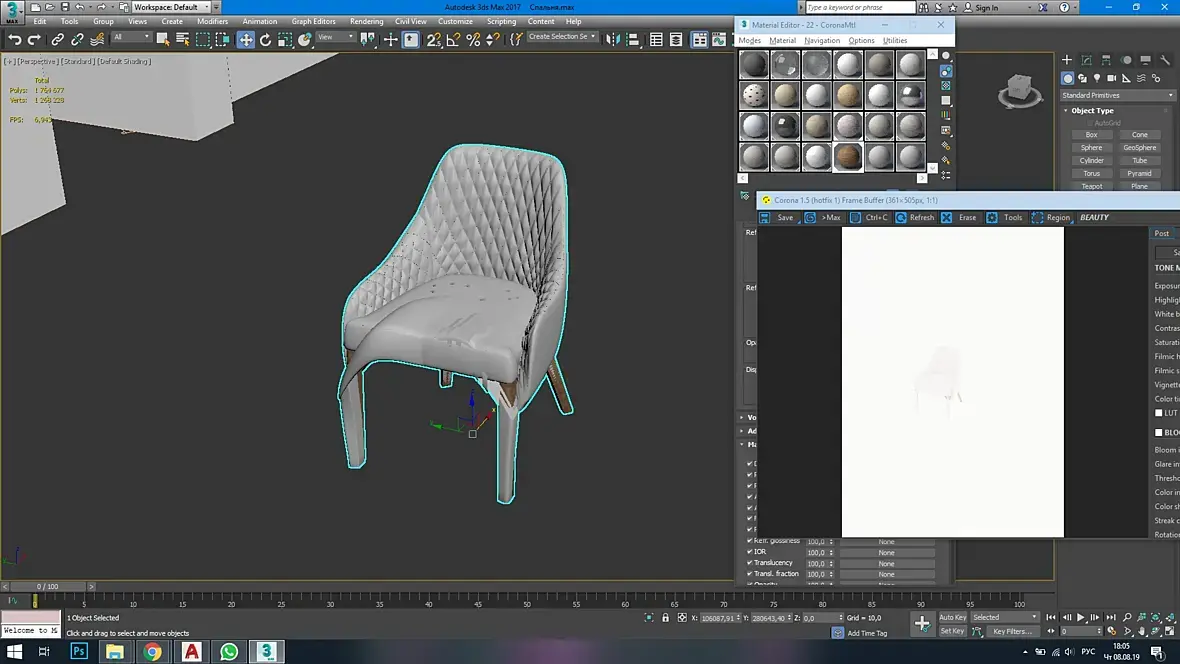Toggle the Translucency map checkbox
The height and width of the screenshot is (664, 1180).
point(749,563)
